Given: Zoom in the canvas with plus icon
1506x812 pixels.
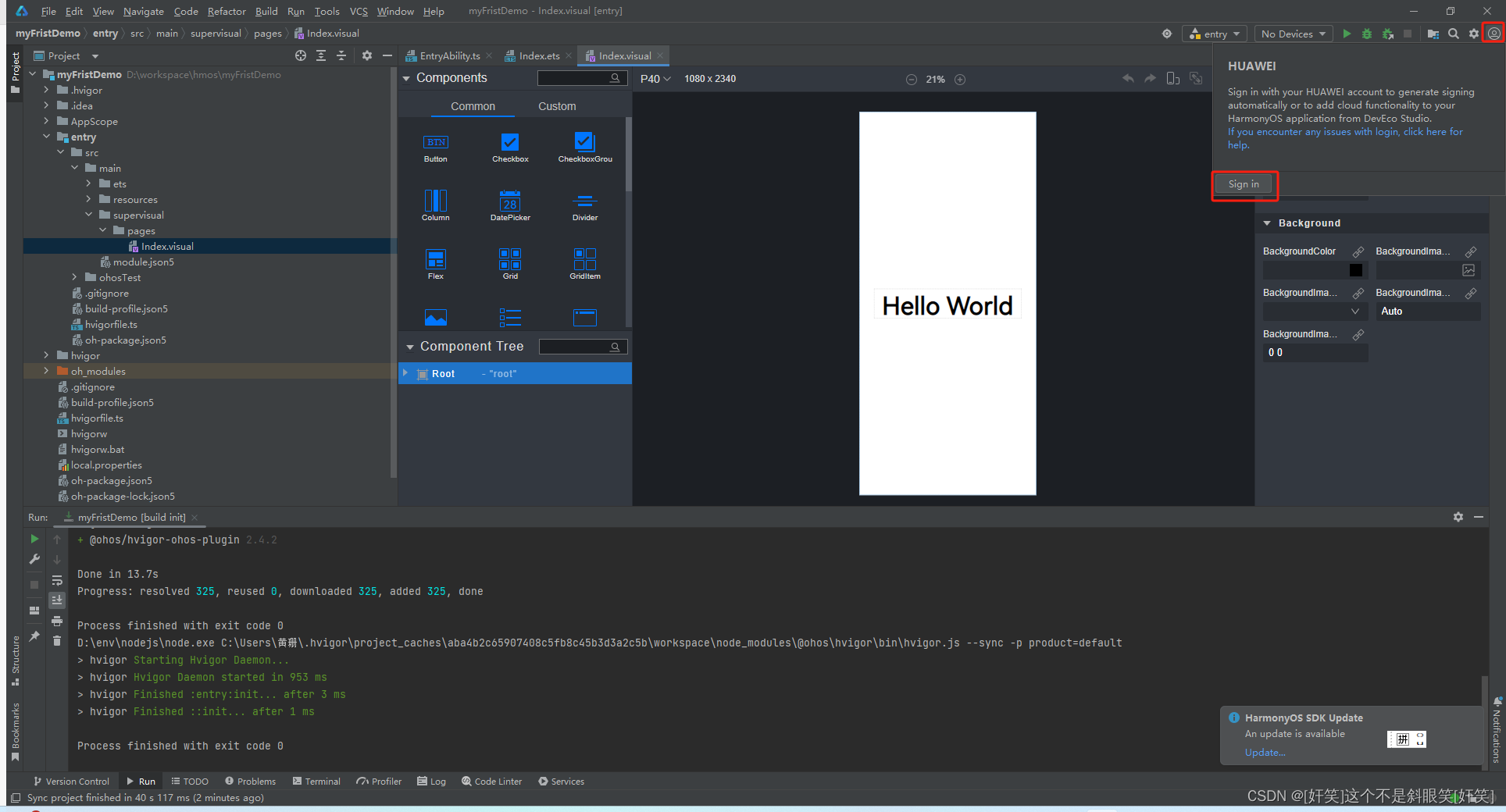Looking at the screenshot, I should click(960, 79).
